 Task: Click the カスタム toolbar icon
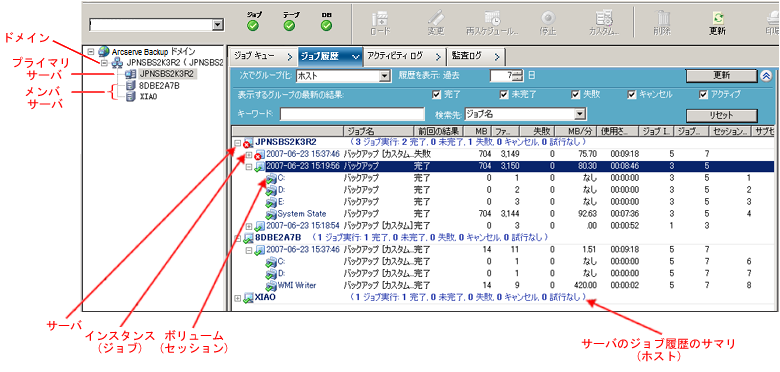click(x=604, y=18)
